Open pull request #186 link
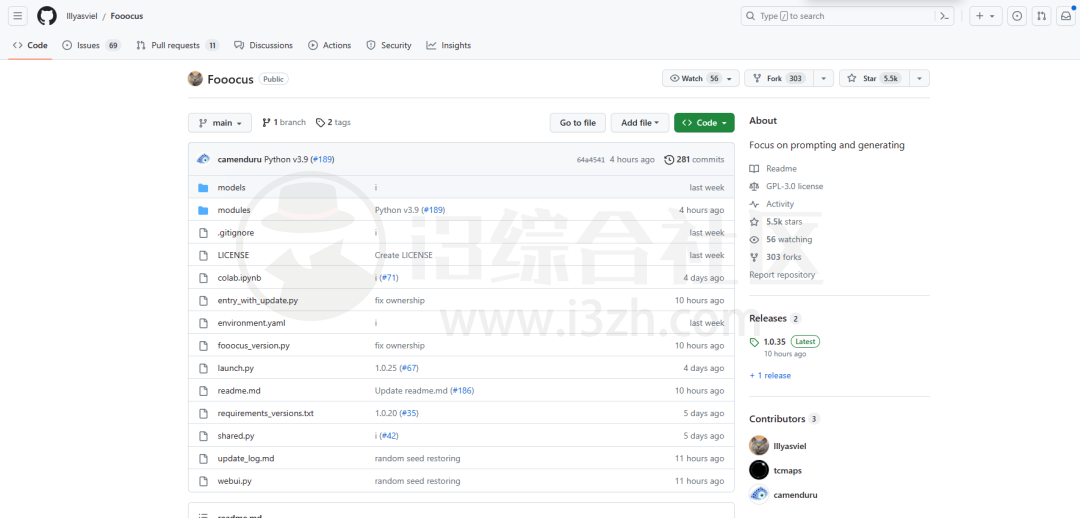The width and height of the screenshot is (1080, 518). pos(461,391)
